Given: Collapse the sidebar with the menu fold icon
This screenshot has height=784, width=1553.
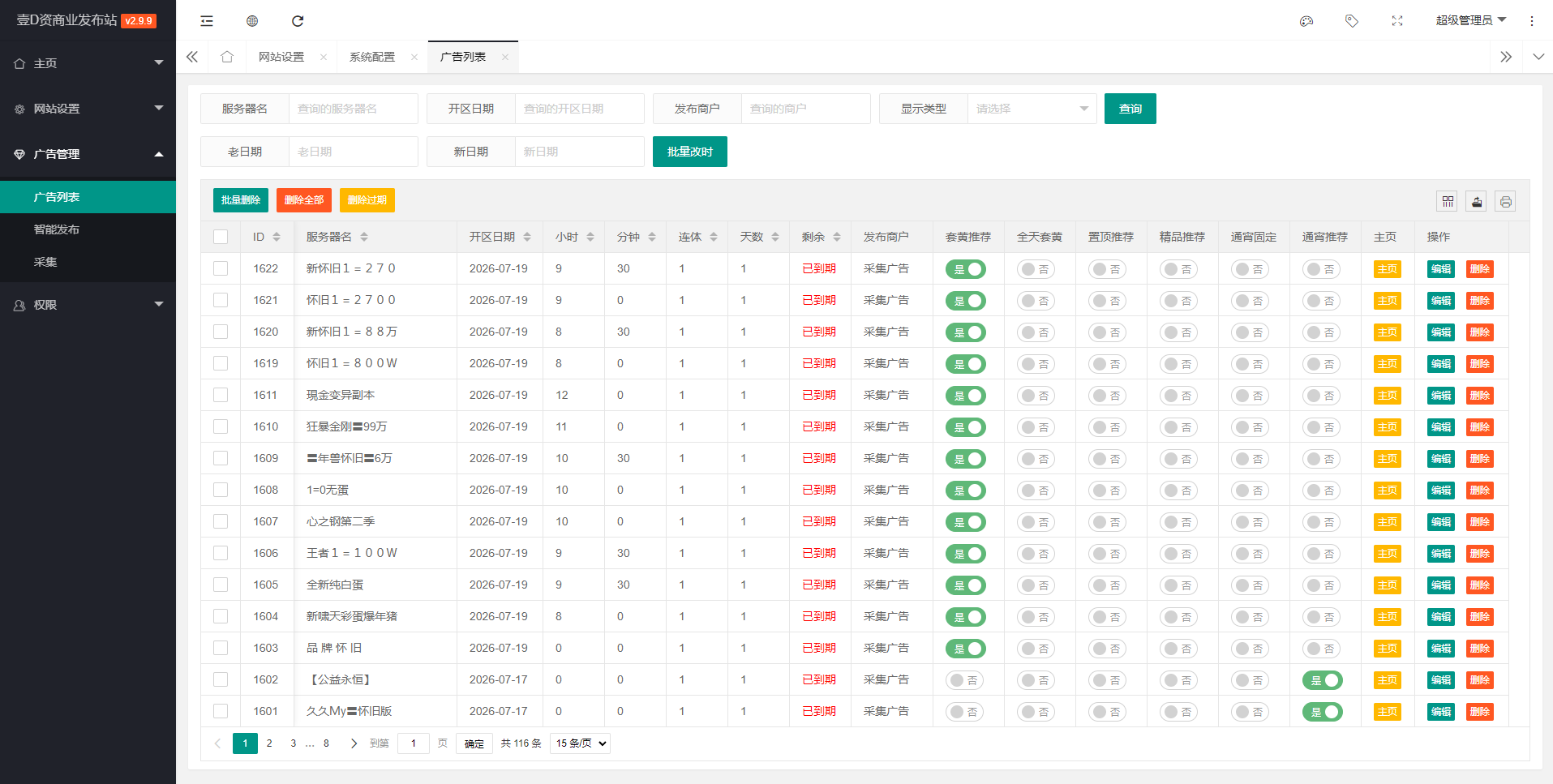Looking at the screenshot, I should [207, 21].
